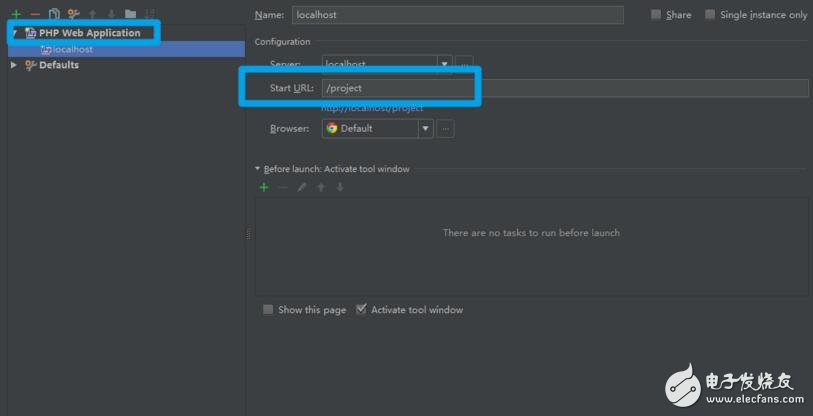Click the green add configuration plus icon
813x416 pixels.
click(x=16, y=14)
